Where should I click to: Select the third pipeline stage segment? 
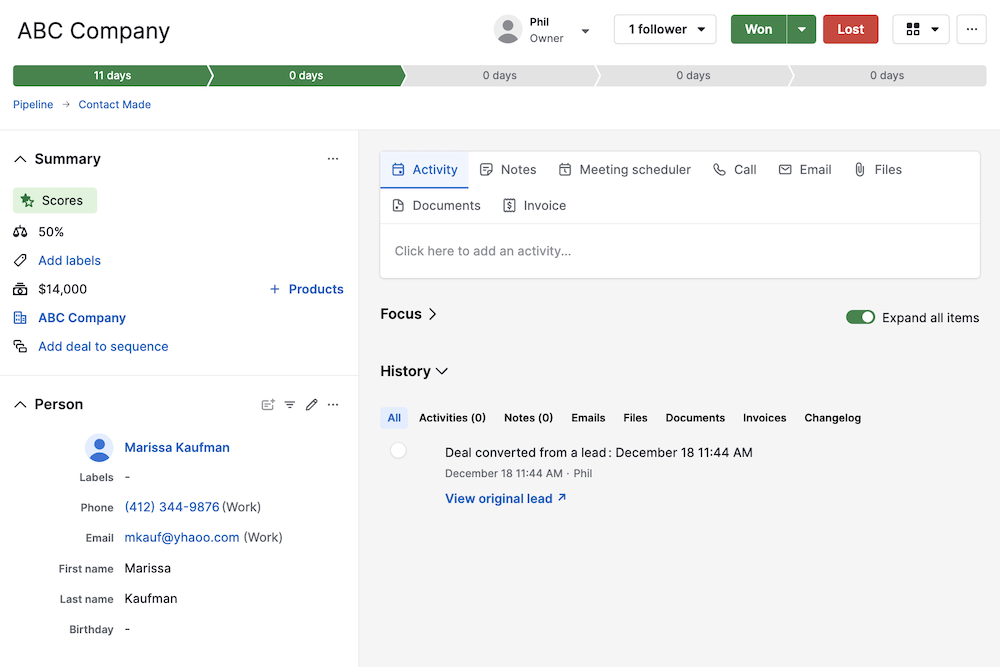499,76
